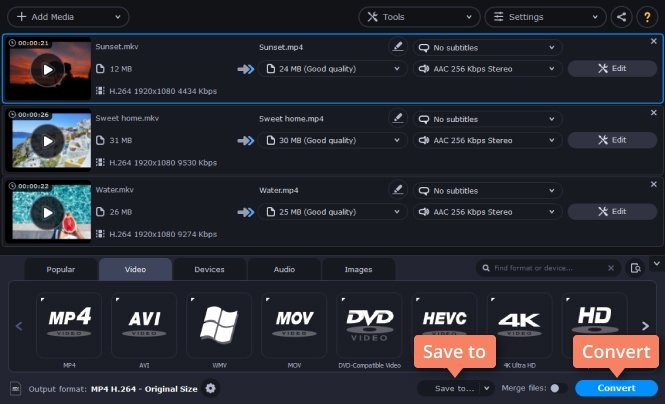This screenshot has height=404, width=665.
Task: Open 30 MB quality dropdown for Sweet home
Action: click(x=332, y=140)
